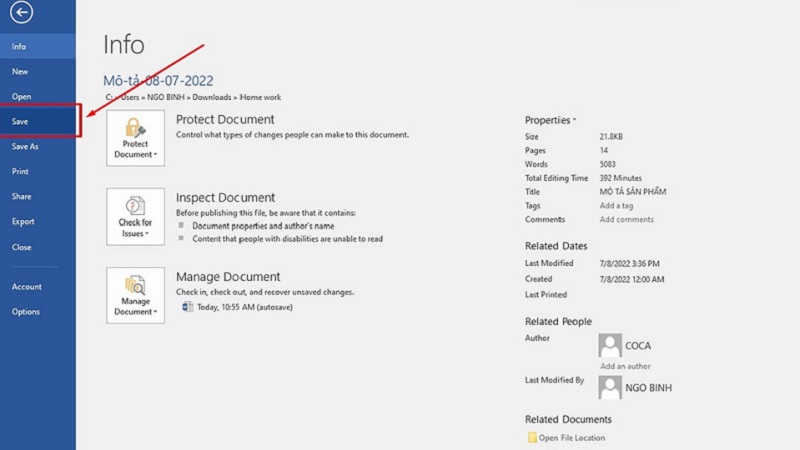Open the Share menu item
The image size is (800, 450).
[x=38, y=196]
